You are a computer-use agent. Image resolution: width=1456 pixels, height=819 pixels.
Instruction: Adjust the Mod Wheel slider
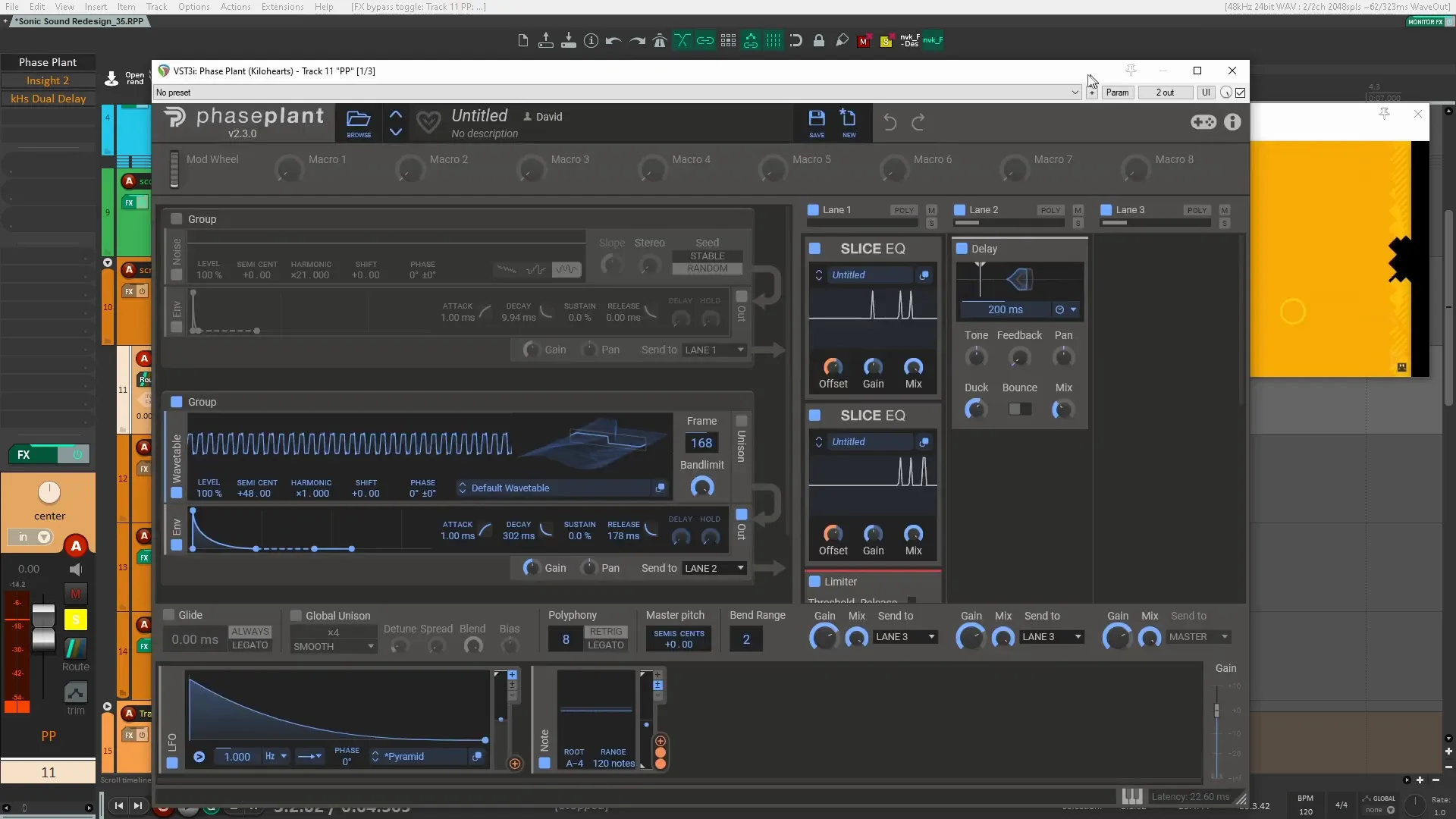click(x=174, y=168)
